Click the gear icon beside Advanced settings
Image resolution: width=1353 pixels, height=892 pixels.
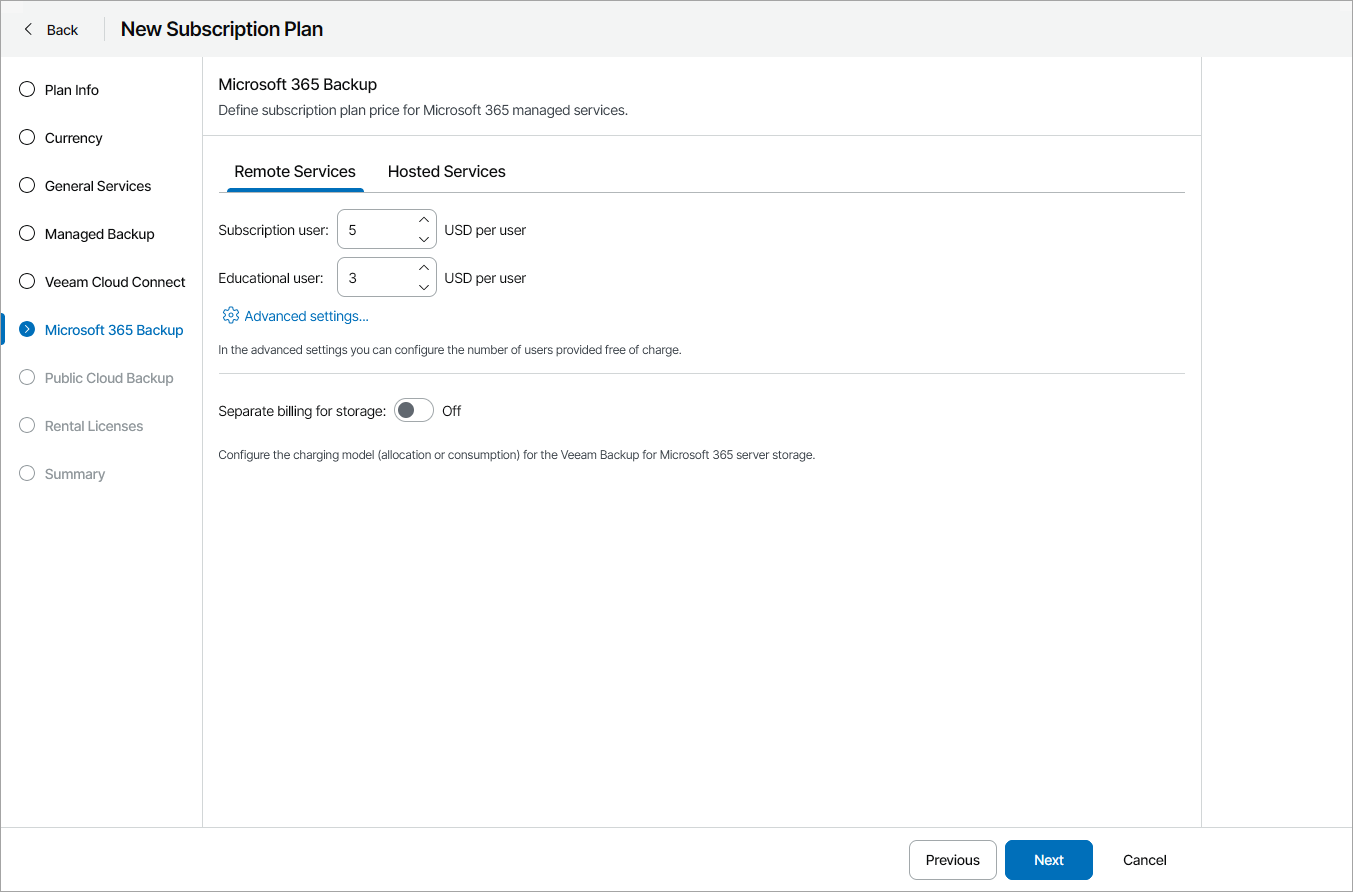coord(230,315)
